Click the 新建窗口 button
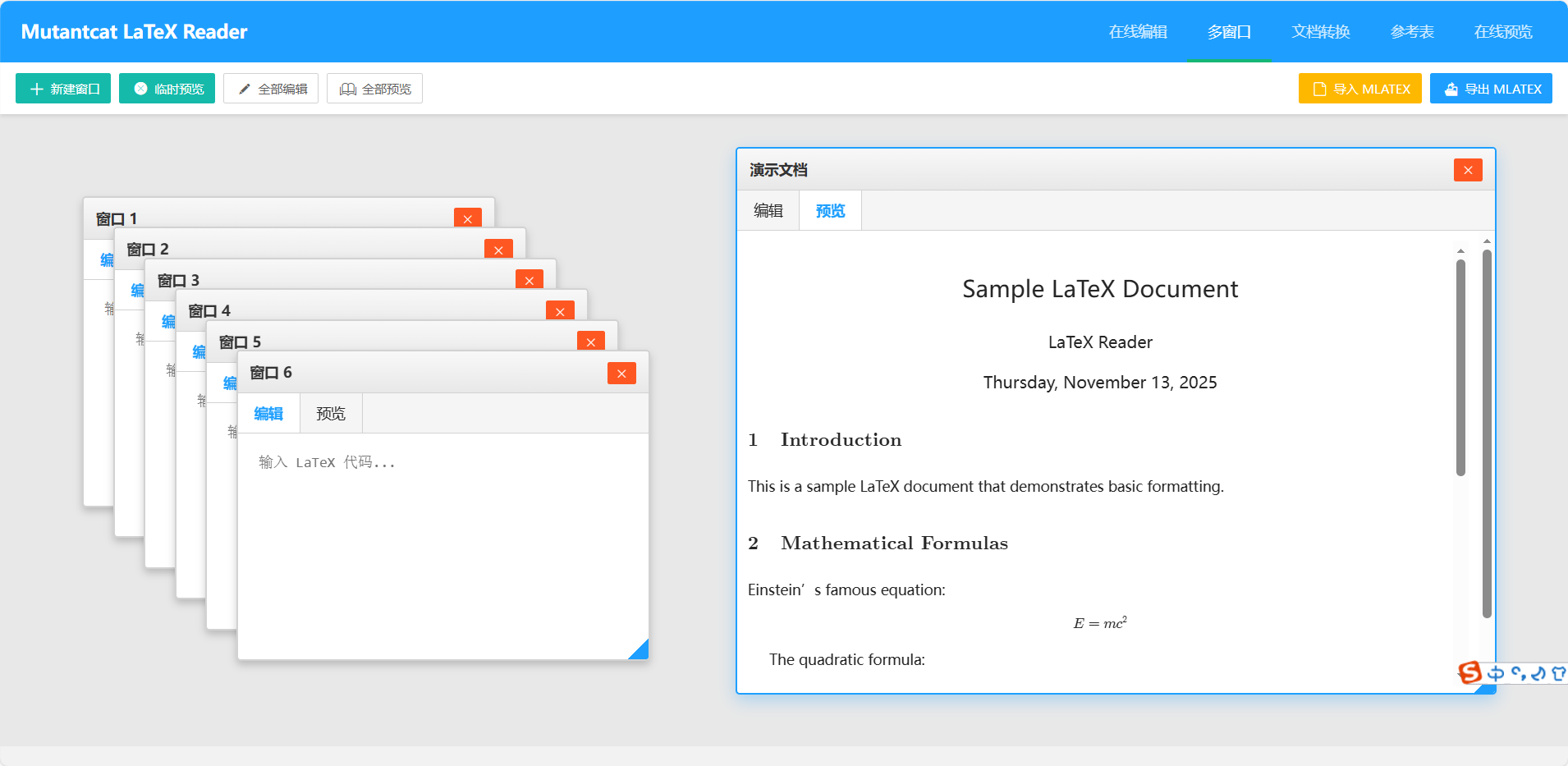1568x766 pixels. [x=63, y=89]
